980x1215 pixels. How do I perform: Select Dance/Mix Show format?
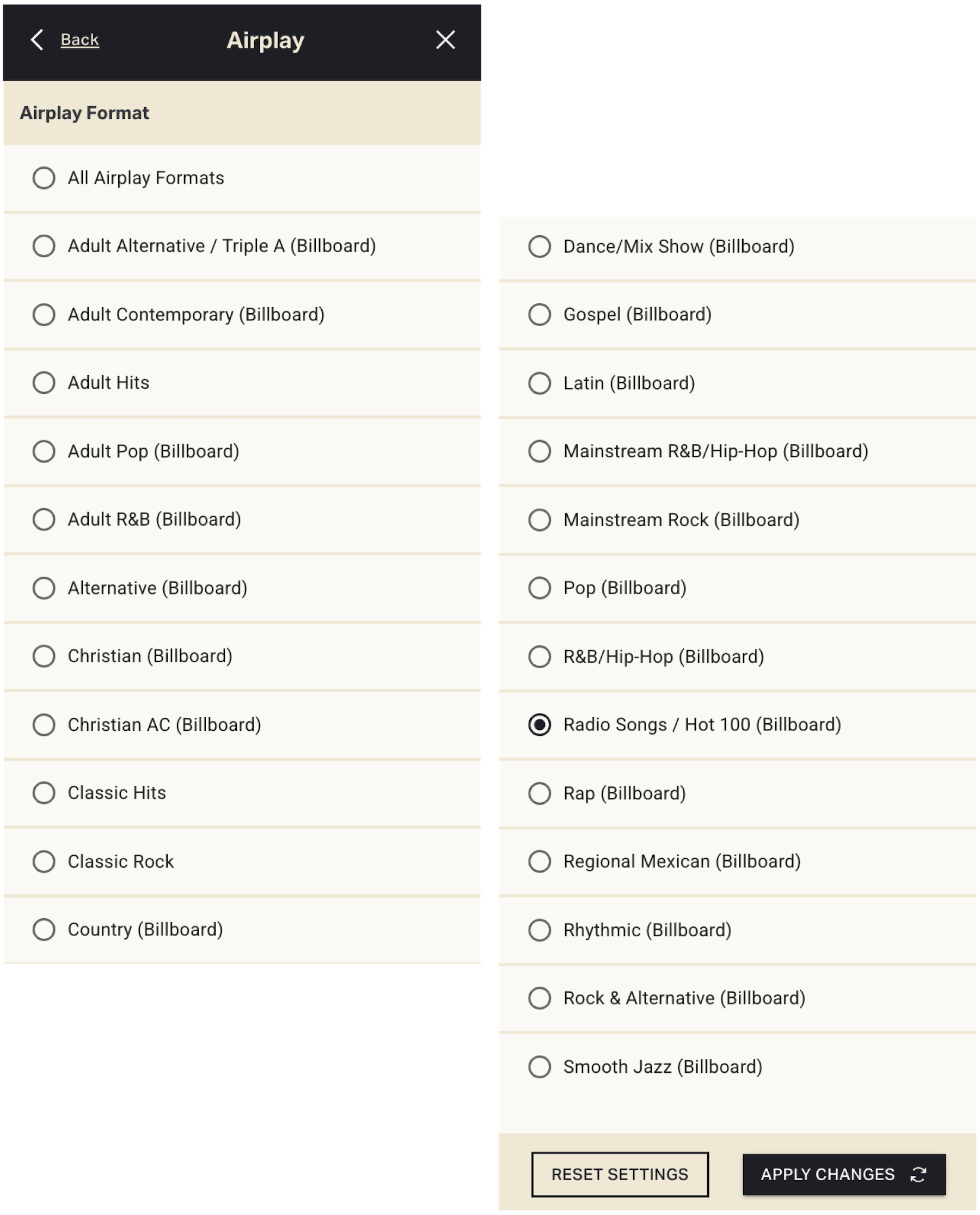point(540,247)
